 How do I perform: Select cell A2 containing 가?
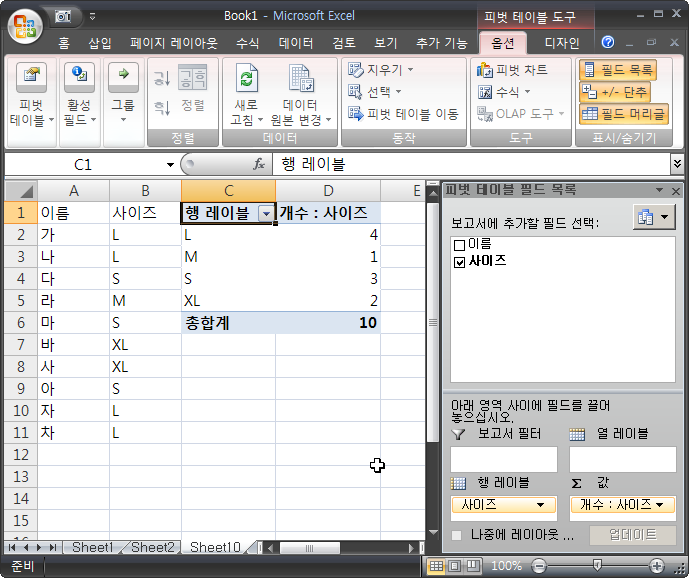pos(73,235)
